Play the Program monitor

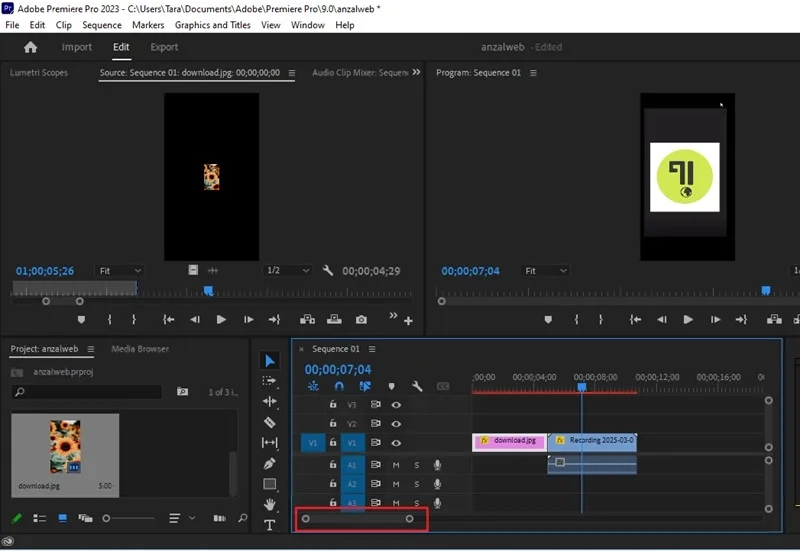688,319
